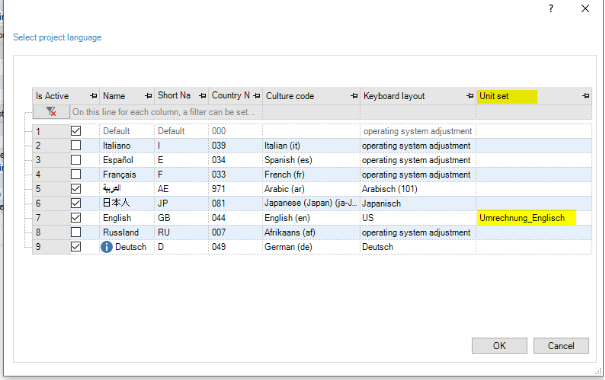Enable the Français language checkbox

76,174
